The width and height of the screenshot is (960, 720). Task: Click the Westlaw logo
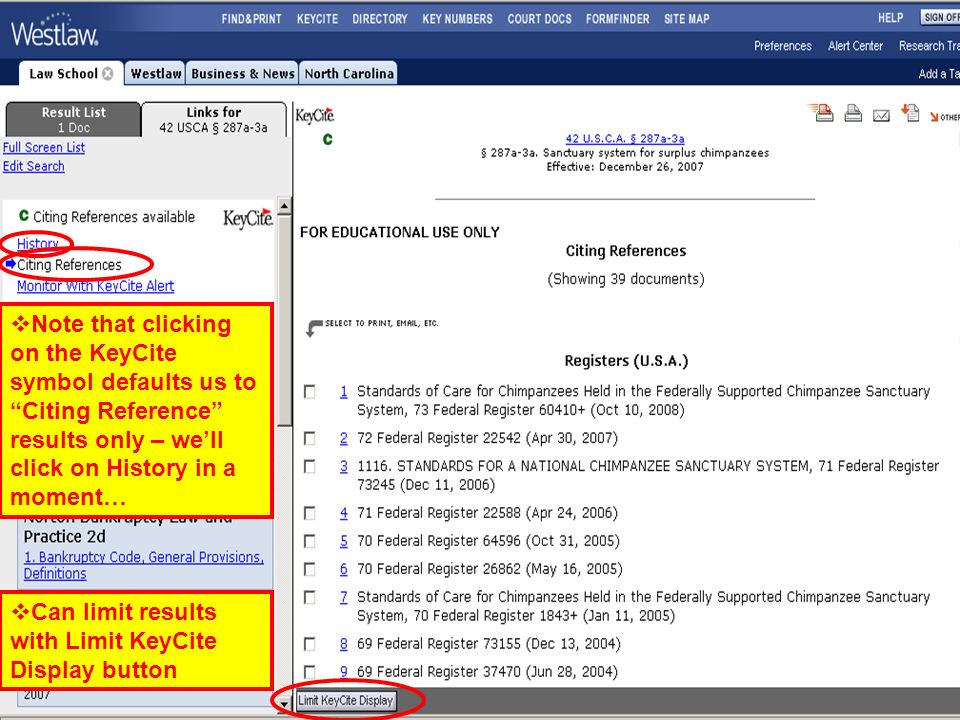[54, 31]
